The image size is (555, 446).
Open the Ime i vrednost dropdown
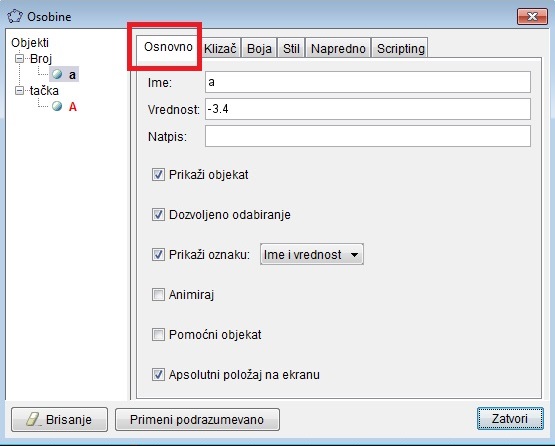[311, 255]
